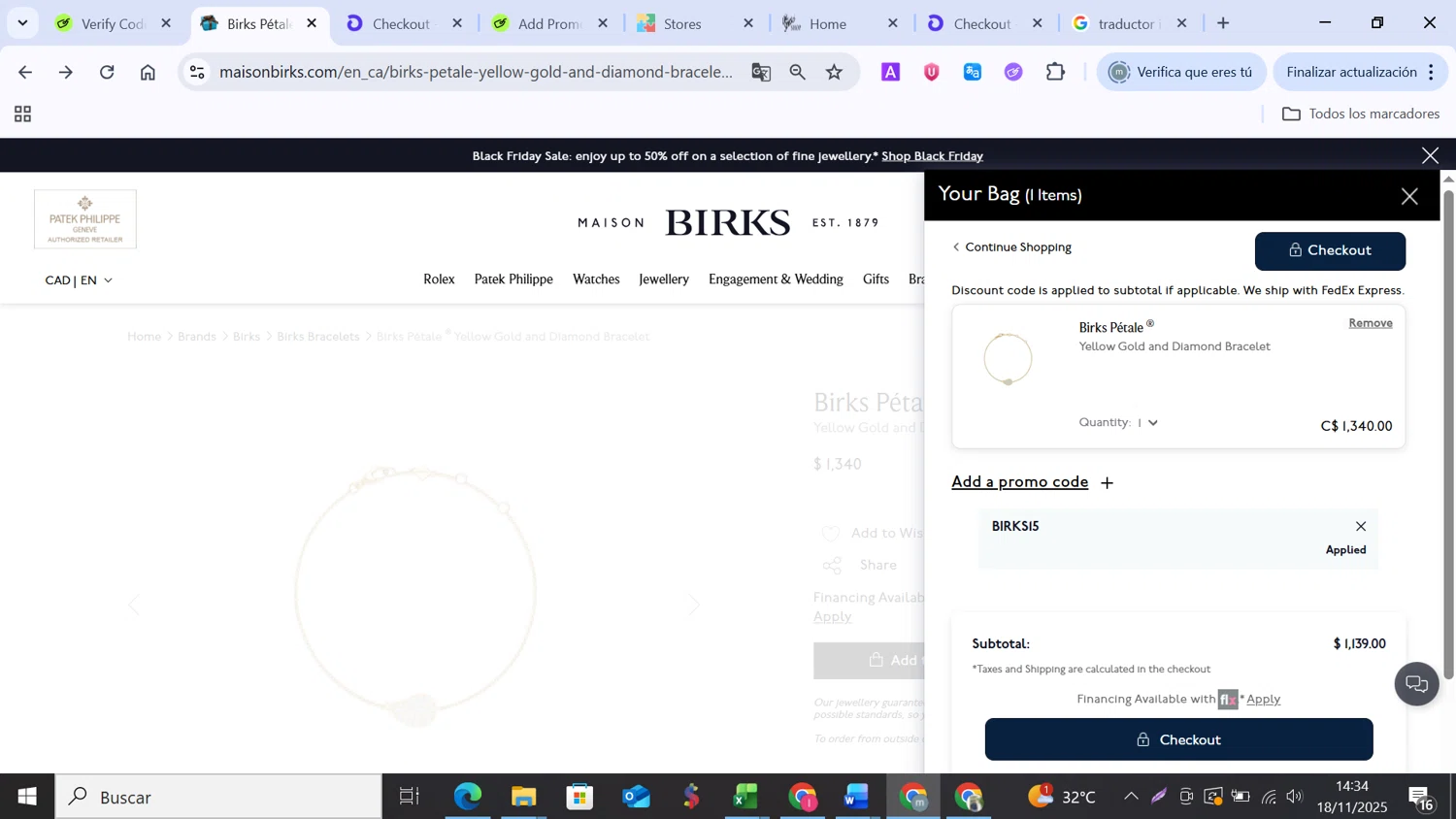Go to the browser home page

pyautogui.click(x=148, y=72)
